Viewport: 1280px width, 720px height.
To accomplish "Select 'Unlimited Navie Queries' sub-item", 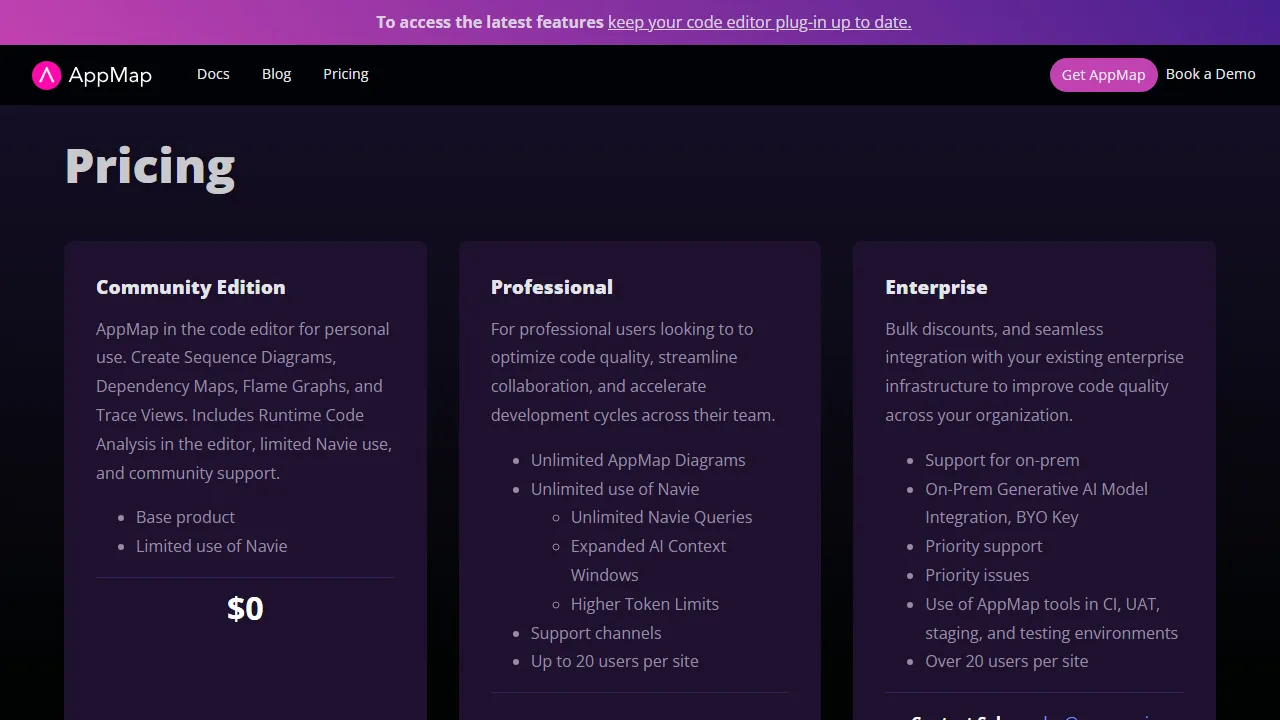I will [x=662, y=517].
